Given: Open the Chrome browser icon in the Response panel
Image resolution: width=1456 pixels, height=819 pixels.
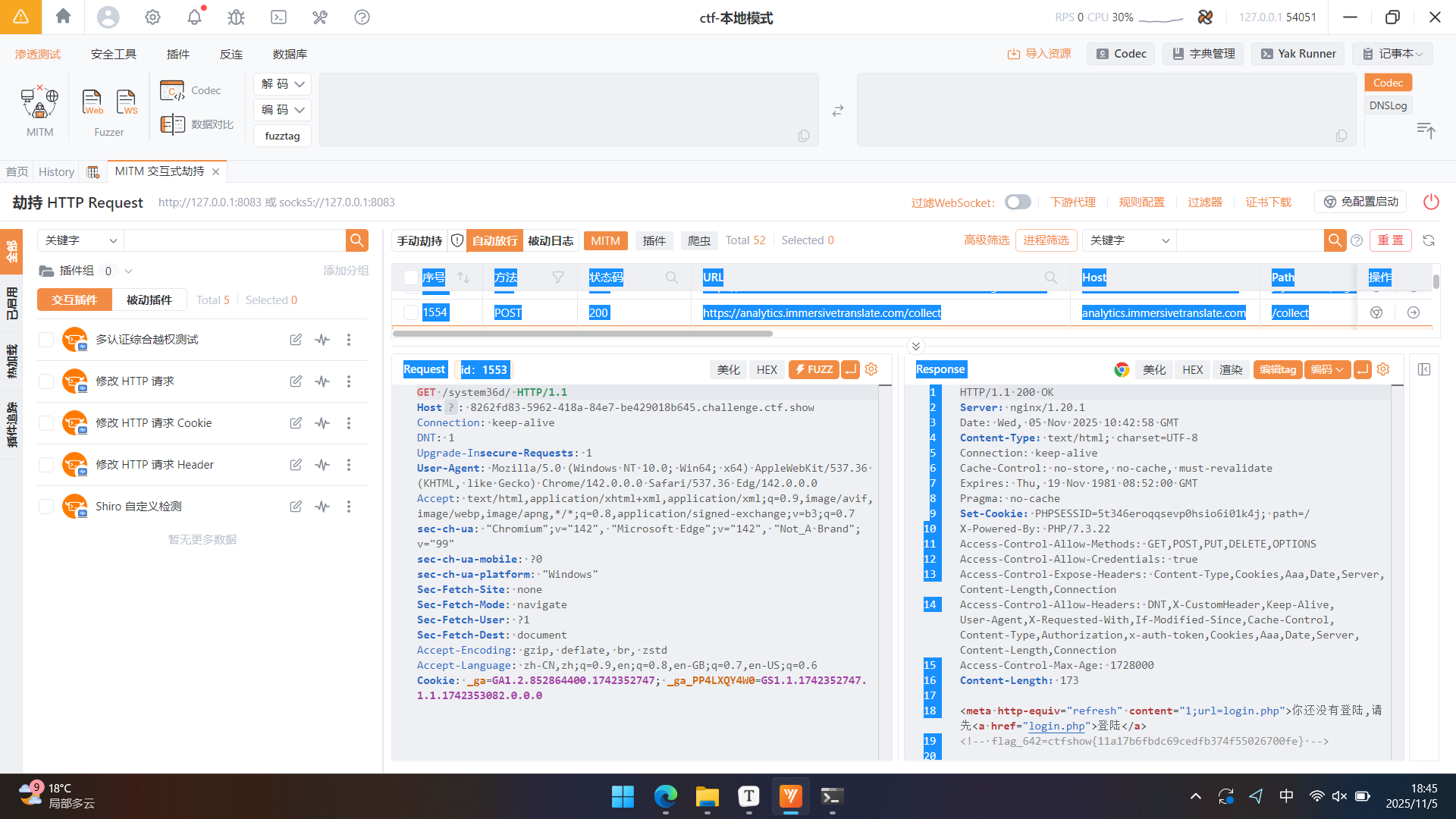Looking at the screenshot, I should tap(1122, 369).
